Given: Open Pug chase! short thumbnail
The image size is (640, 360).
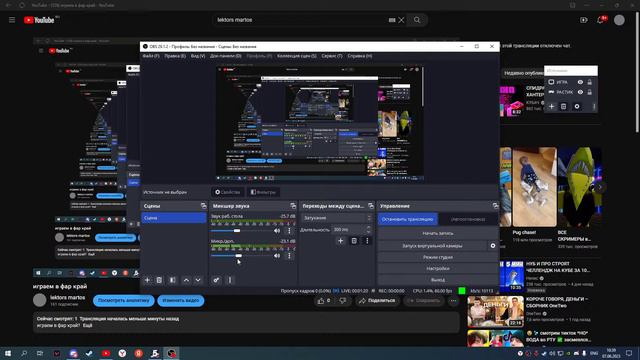Looking at the screenshot, I should click(534, 187).
